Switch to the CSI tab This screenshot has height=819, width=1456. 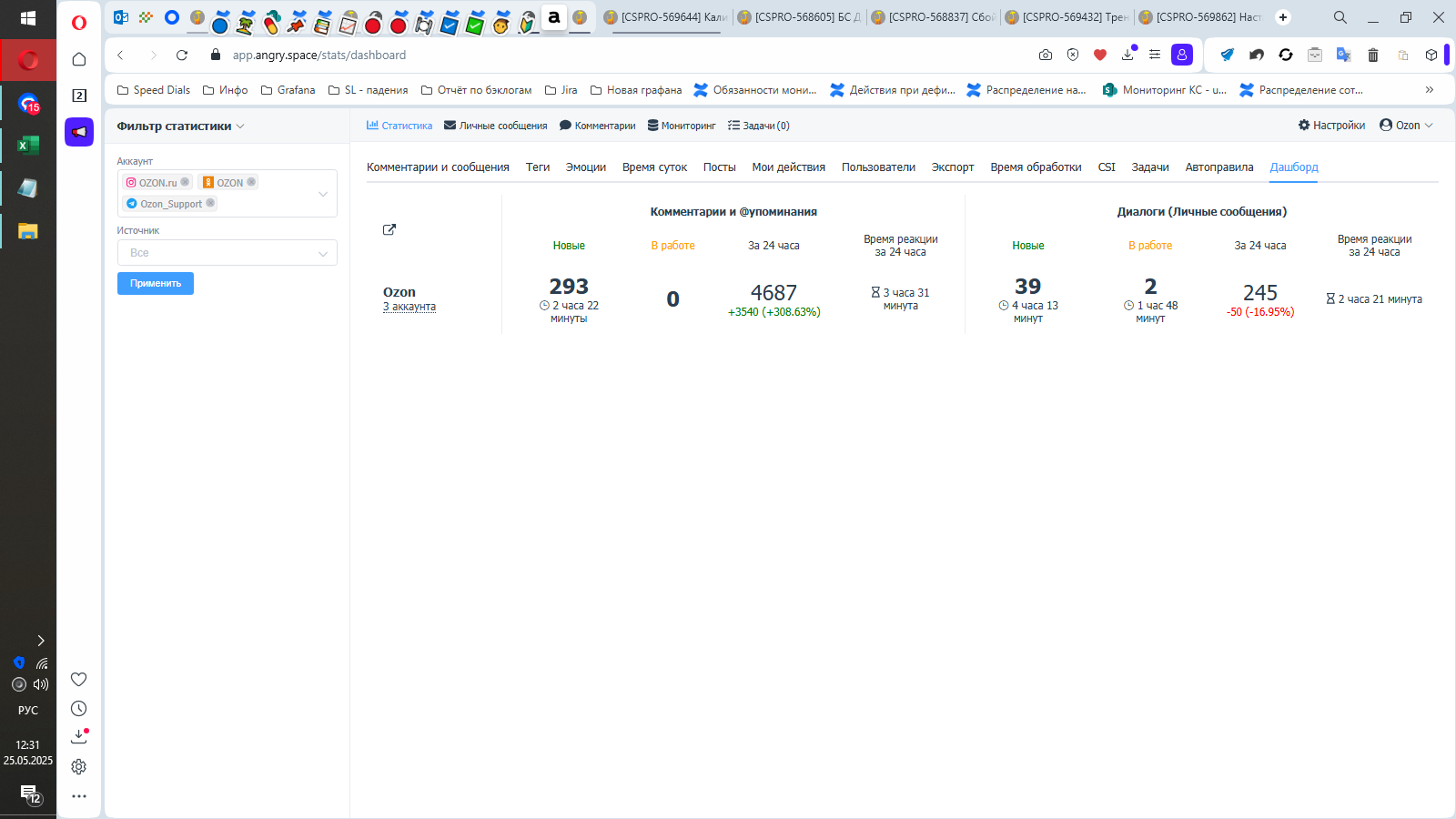(x=1107, y=167)
